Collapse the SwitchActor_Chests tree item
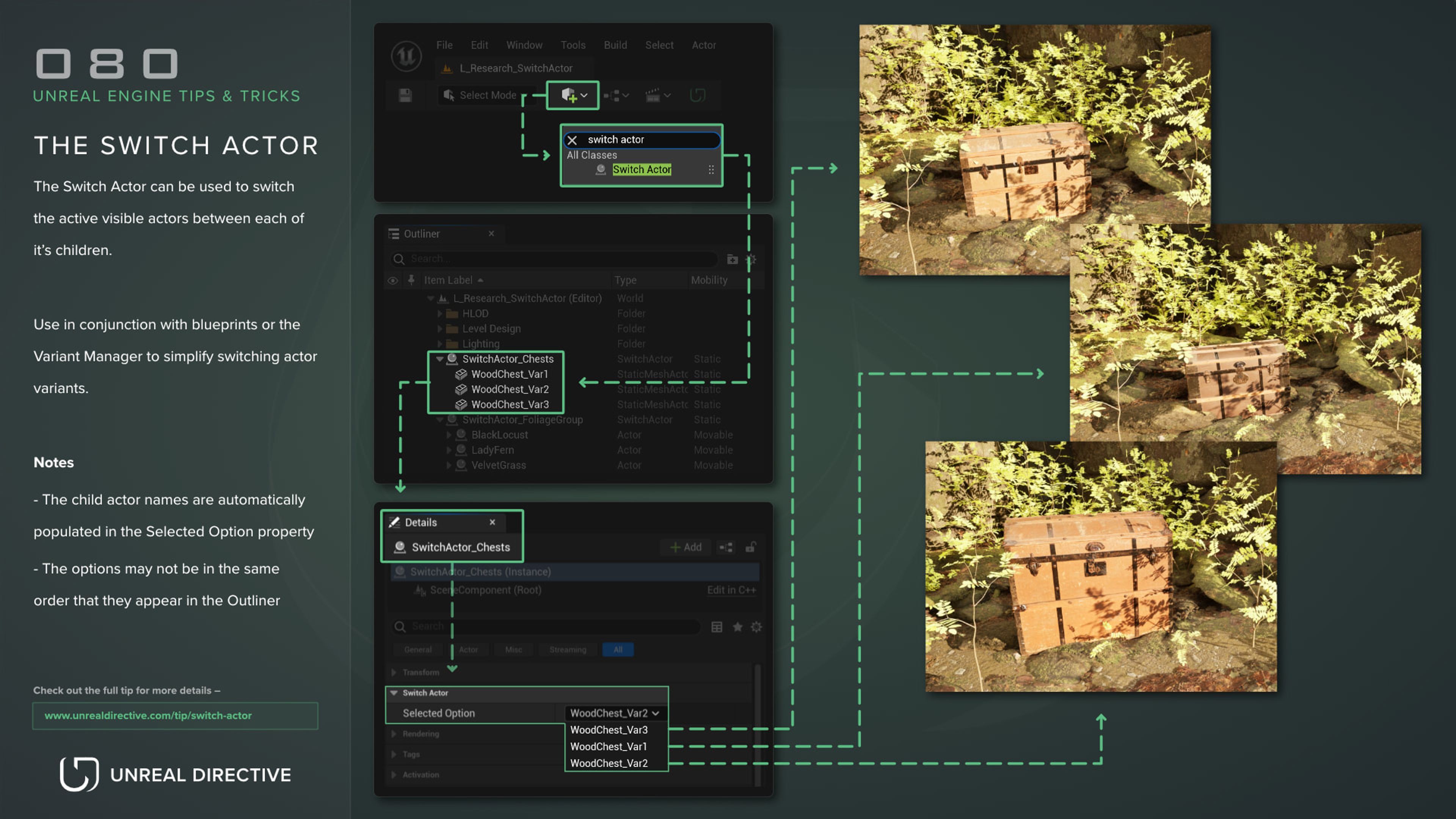This screenshot has height=819, width=1456. point(439,359)
